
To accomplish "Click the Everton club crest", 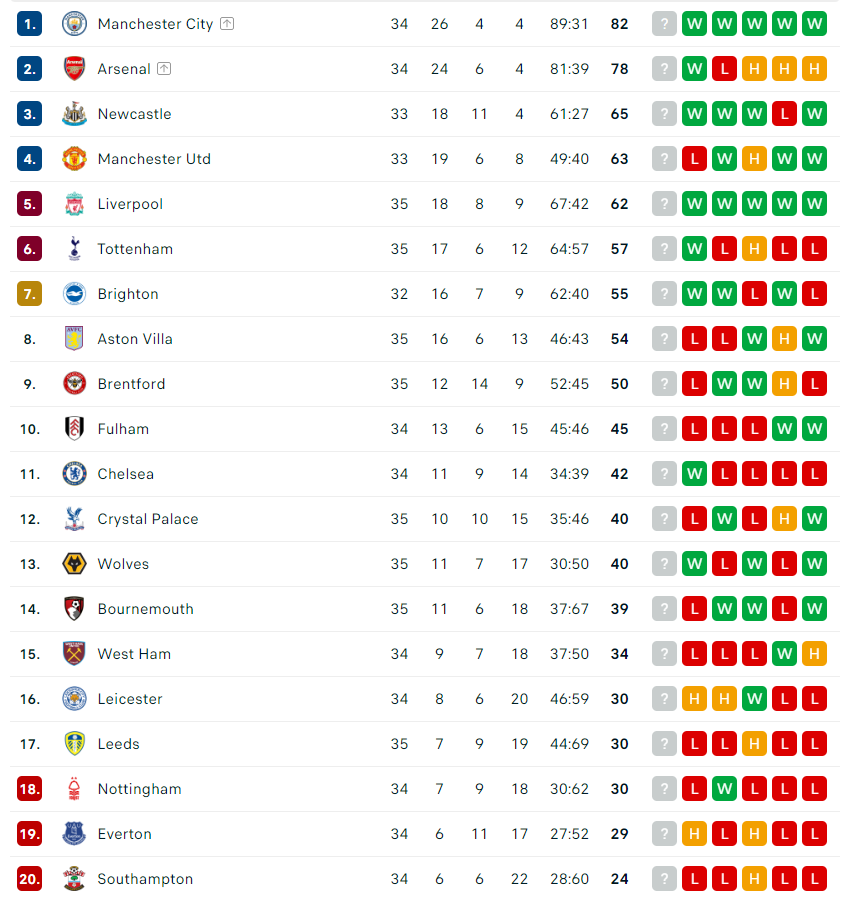I will [74, 834].
